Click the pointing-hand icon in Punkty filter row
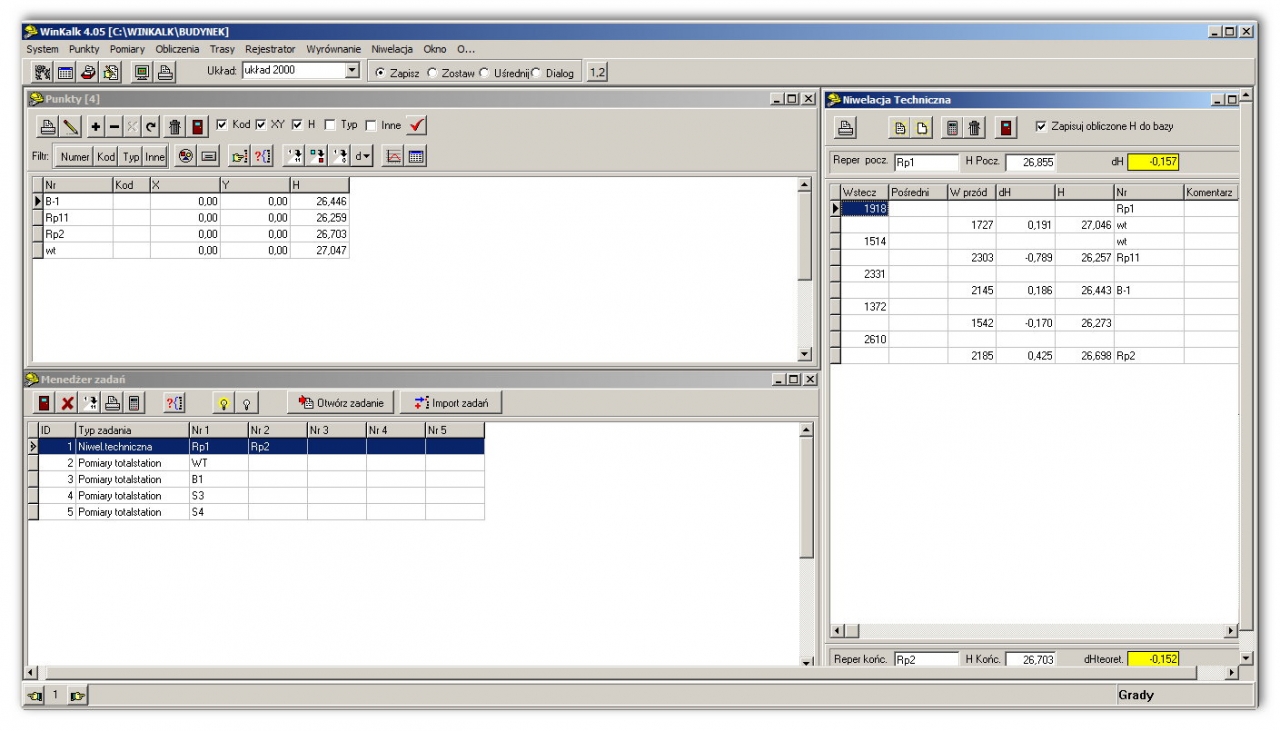Viewport: 1280px width, 731px height. click(238, 156)
